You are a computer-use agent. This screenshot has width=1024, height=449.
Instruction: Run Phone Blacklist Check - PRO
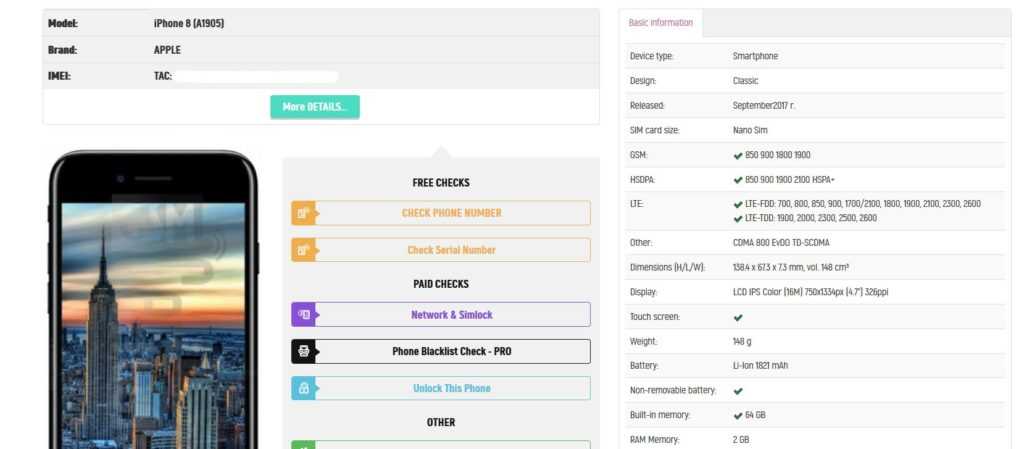pyautogui.click(x=452, y=352)
